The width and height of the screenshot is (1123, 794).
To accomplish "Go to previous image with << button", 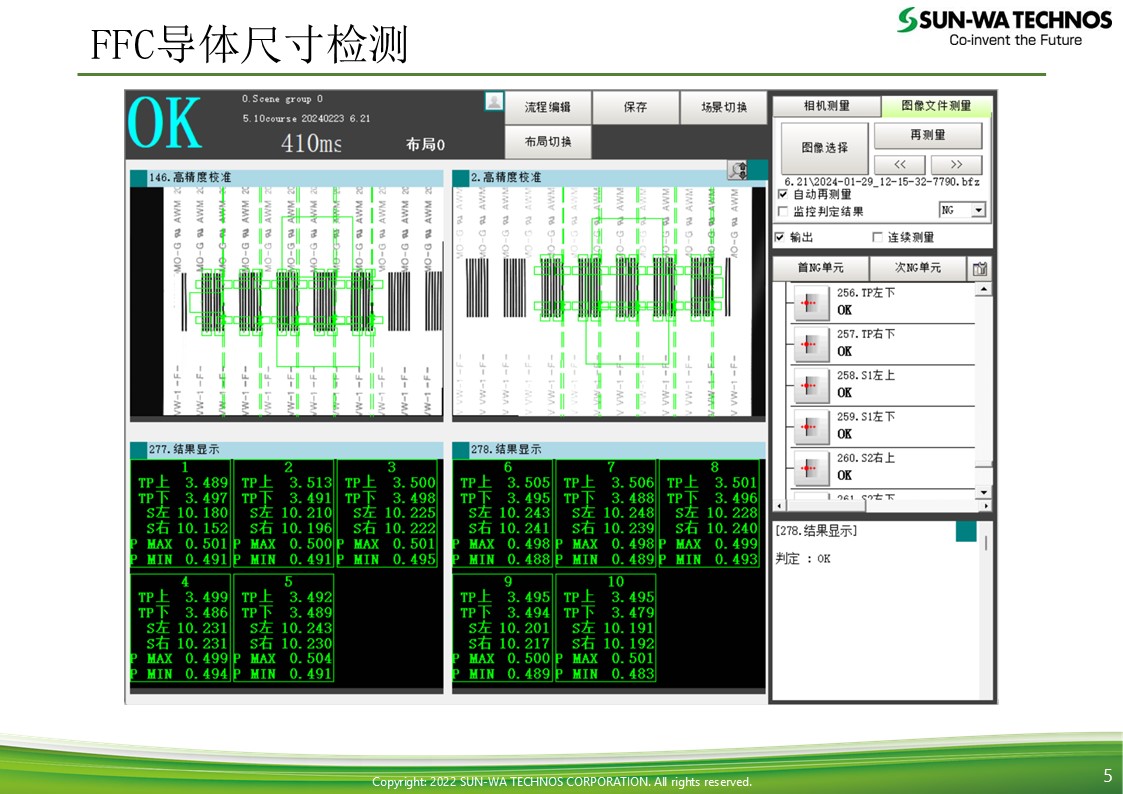I will pyautogui.click(x=900, y=164).
